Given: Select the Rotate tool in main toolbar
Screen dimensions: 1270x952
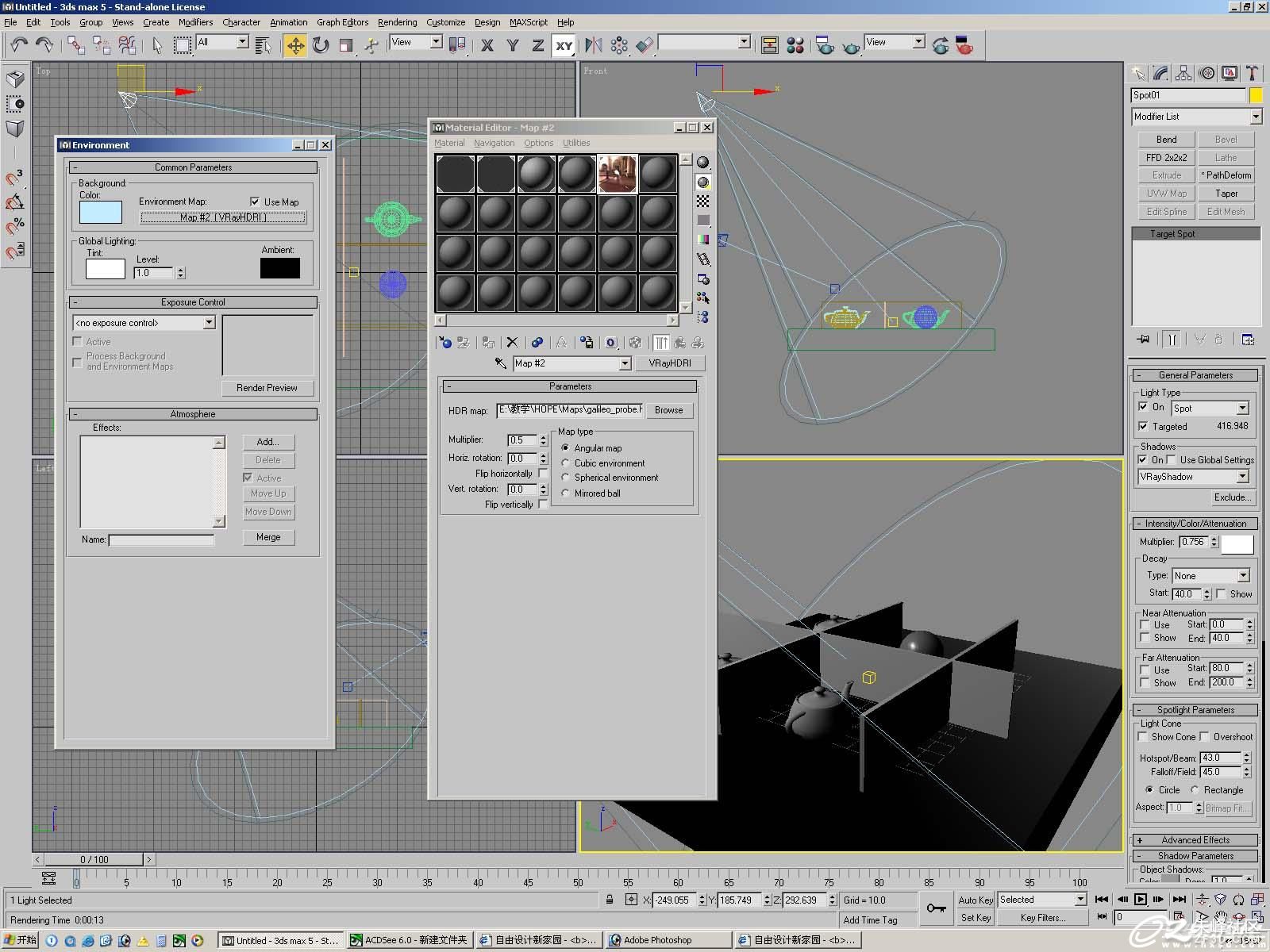Looking at the screenshot, I should coord(321,45).
